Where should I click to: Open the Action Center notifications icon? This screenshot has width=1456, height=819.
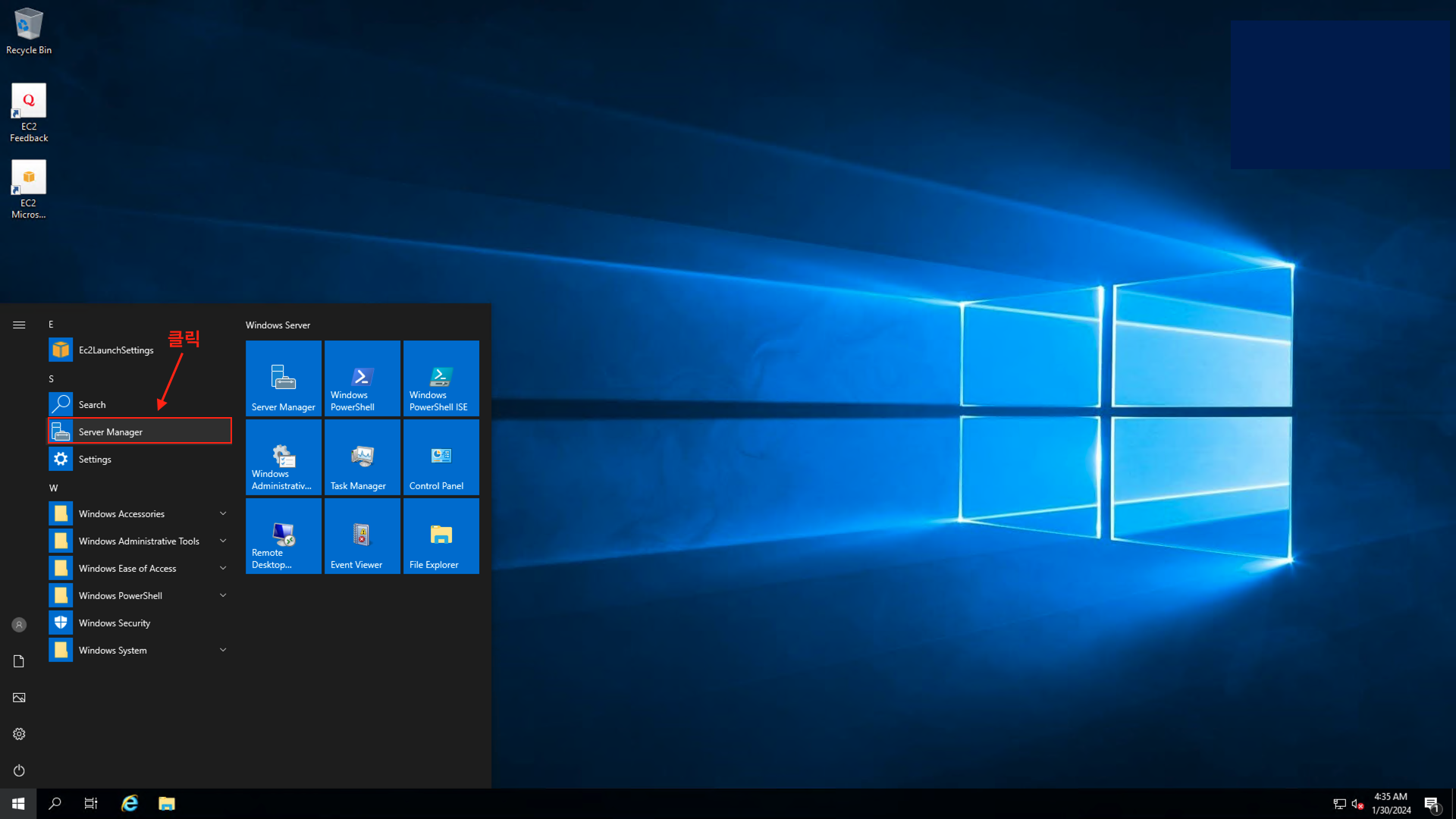(x=1431, y=804)
